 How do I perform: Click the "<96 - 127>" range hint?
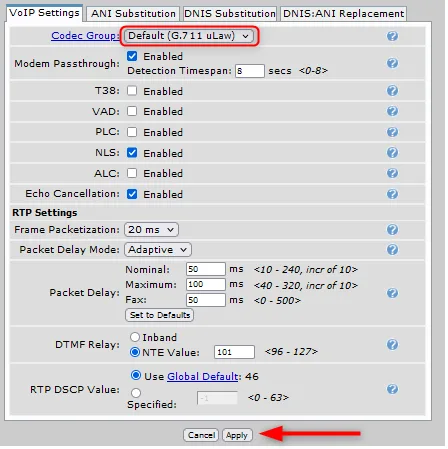tap(291, 352)
